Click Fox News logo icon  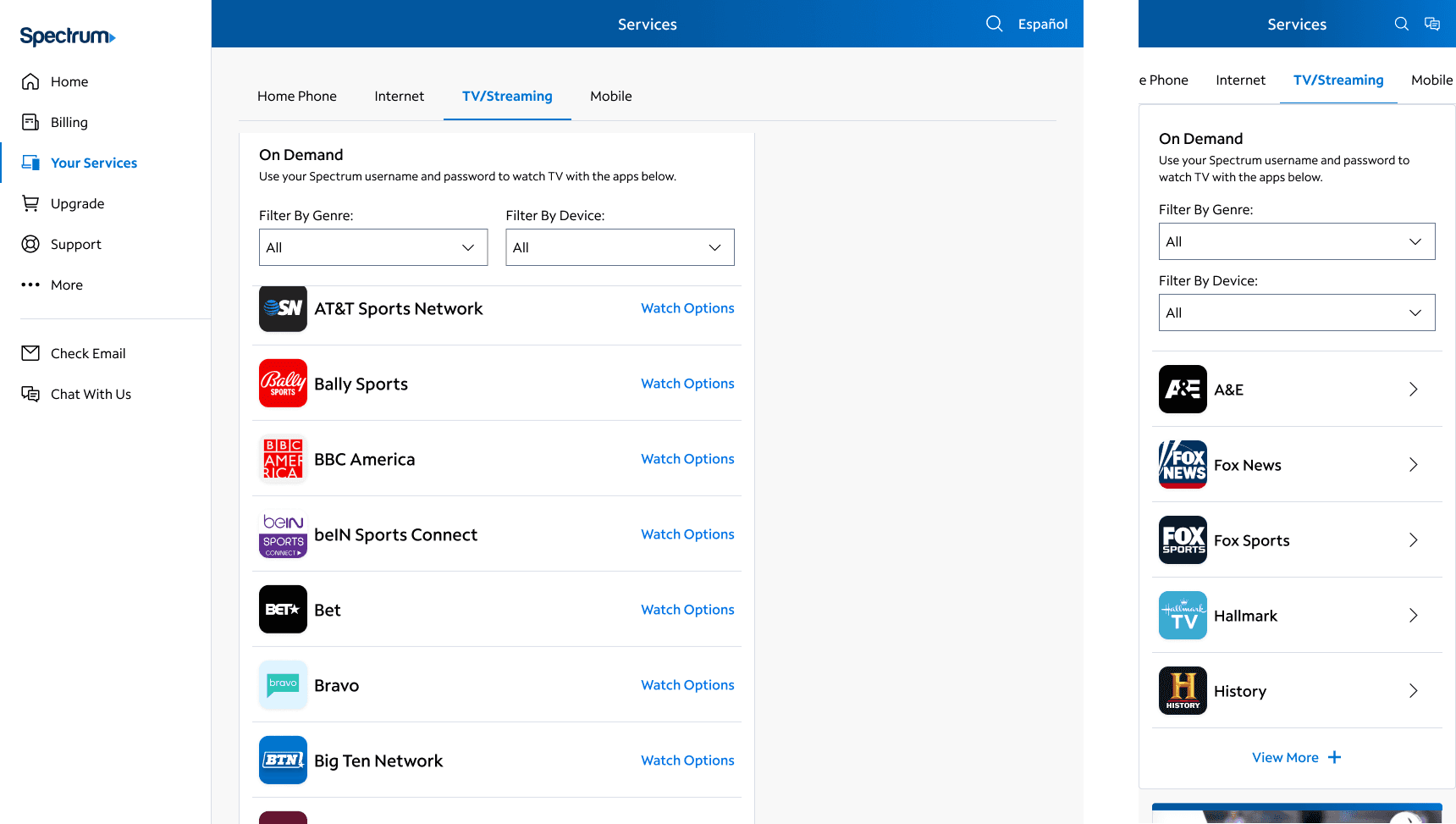(x=1183, y=465)
